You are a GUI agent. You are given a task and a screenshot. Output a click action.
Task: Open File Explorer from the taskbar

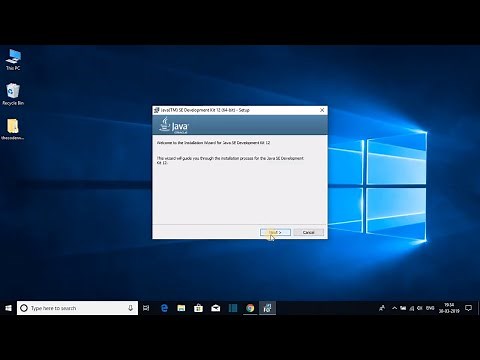point(181,308)
